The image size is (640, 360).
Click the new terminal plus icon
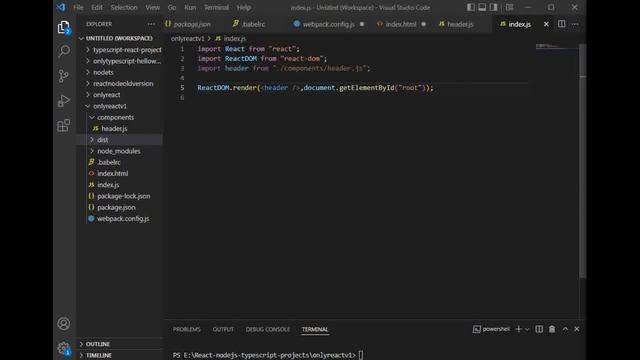pyautogui.click(x=518, y=329)
